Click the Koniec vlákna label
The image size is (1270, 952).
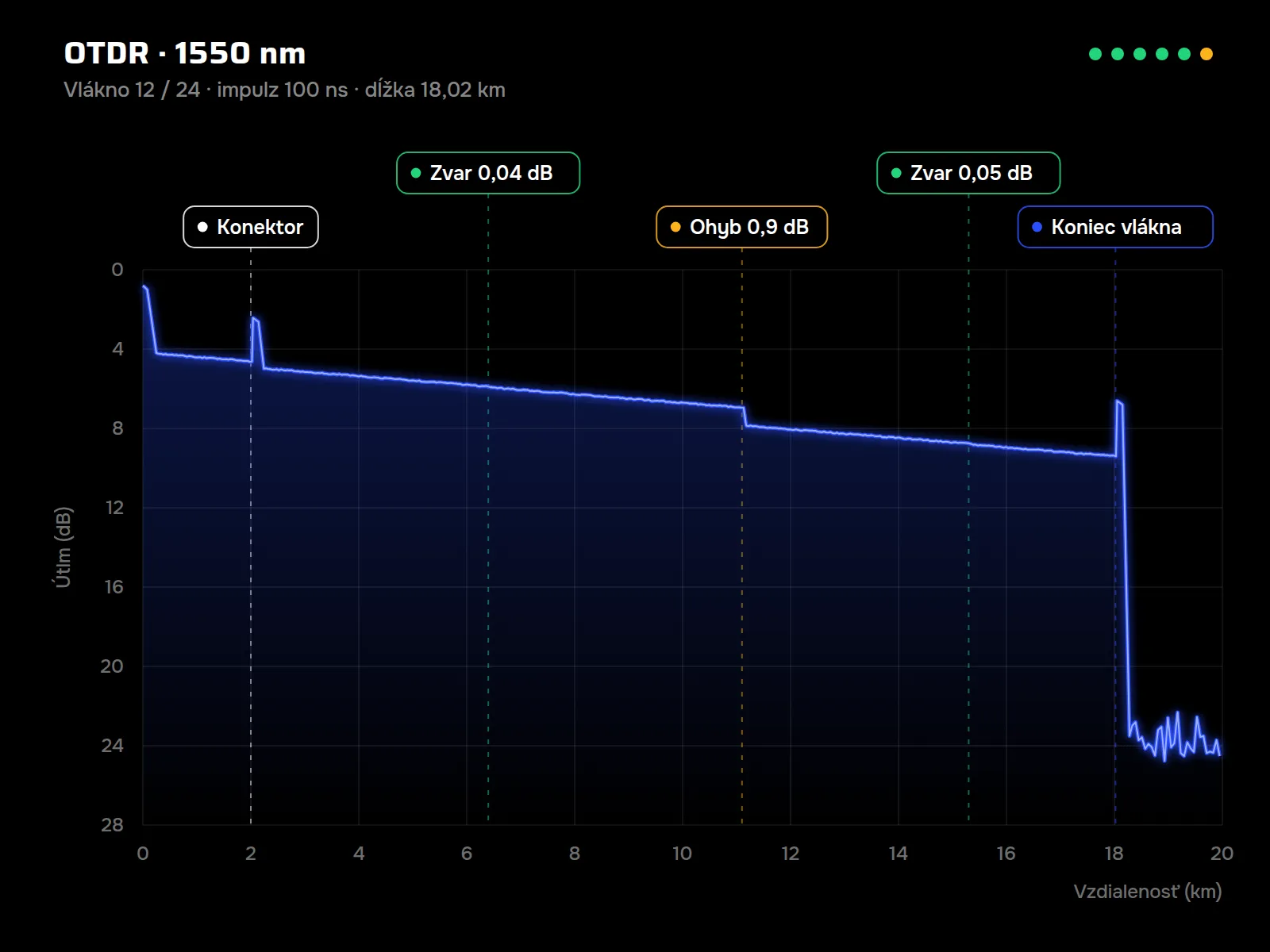(1115, 227)
